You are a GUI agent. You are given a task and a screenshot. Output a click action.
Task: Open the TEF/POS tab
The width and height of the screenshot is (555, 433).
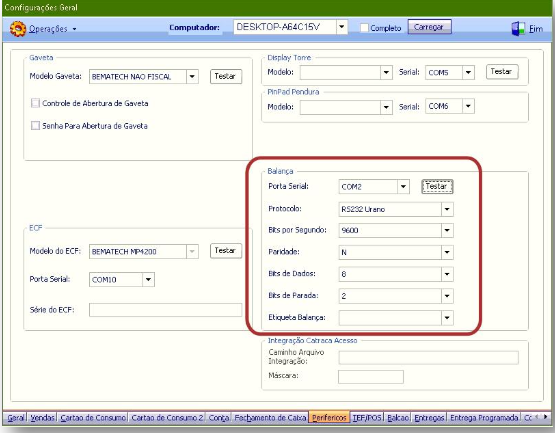point(367,418)
